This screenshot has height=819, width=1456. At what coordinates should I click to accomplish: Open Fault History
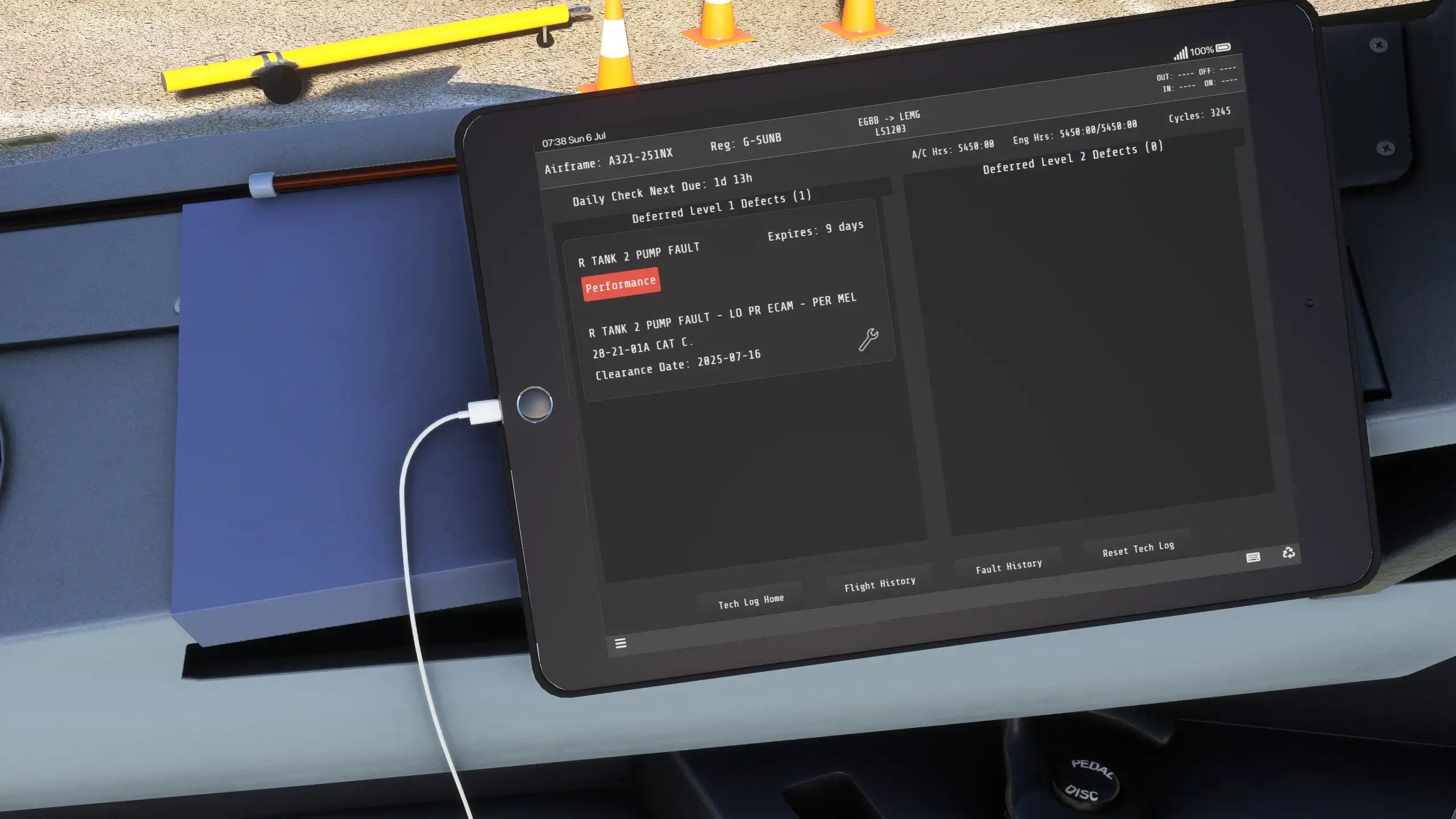[x=1008, y=566]
